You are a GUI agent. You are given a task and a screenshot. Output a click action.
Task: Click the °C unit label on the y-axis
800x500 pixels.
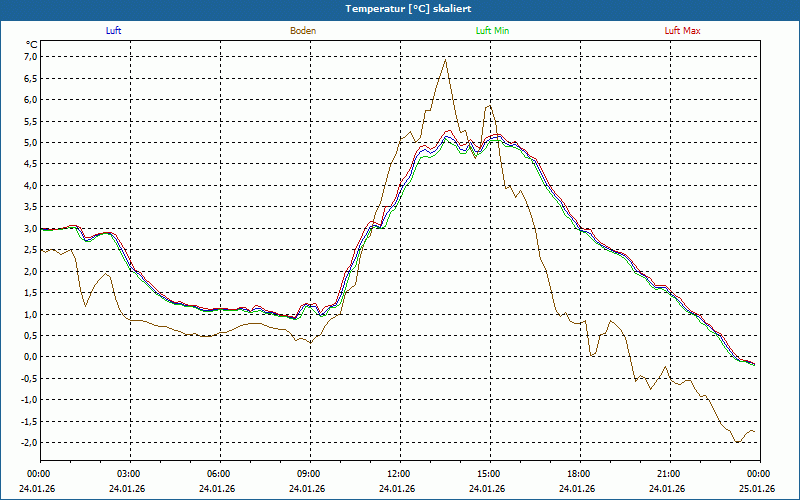(31, 44)
